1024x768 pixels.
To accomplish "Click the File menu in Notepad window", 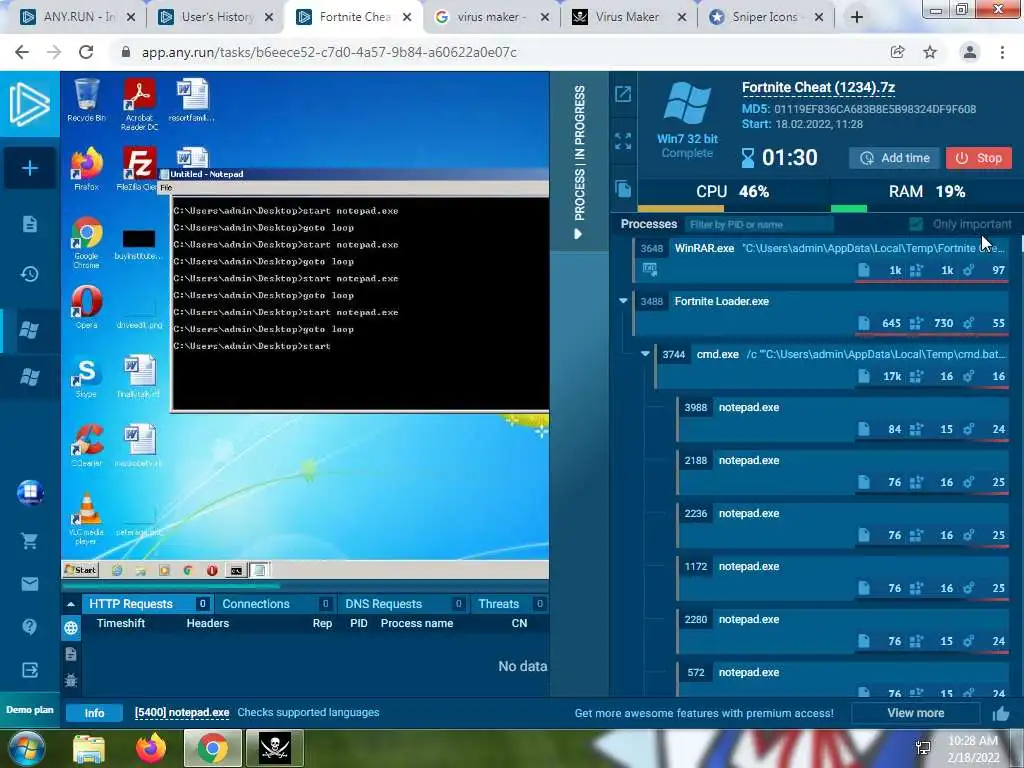I will [x=166, y=188].
